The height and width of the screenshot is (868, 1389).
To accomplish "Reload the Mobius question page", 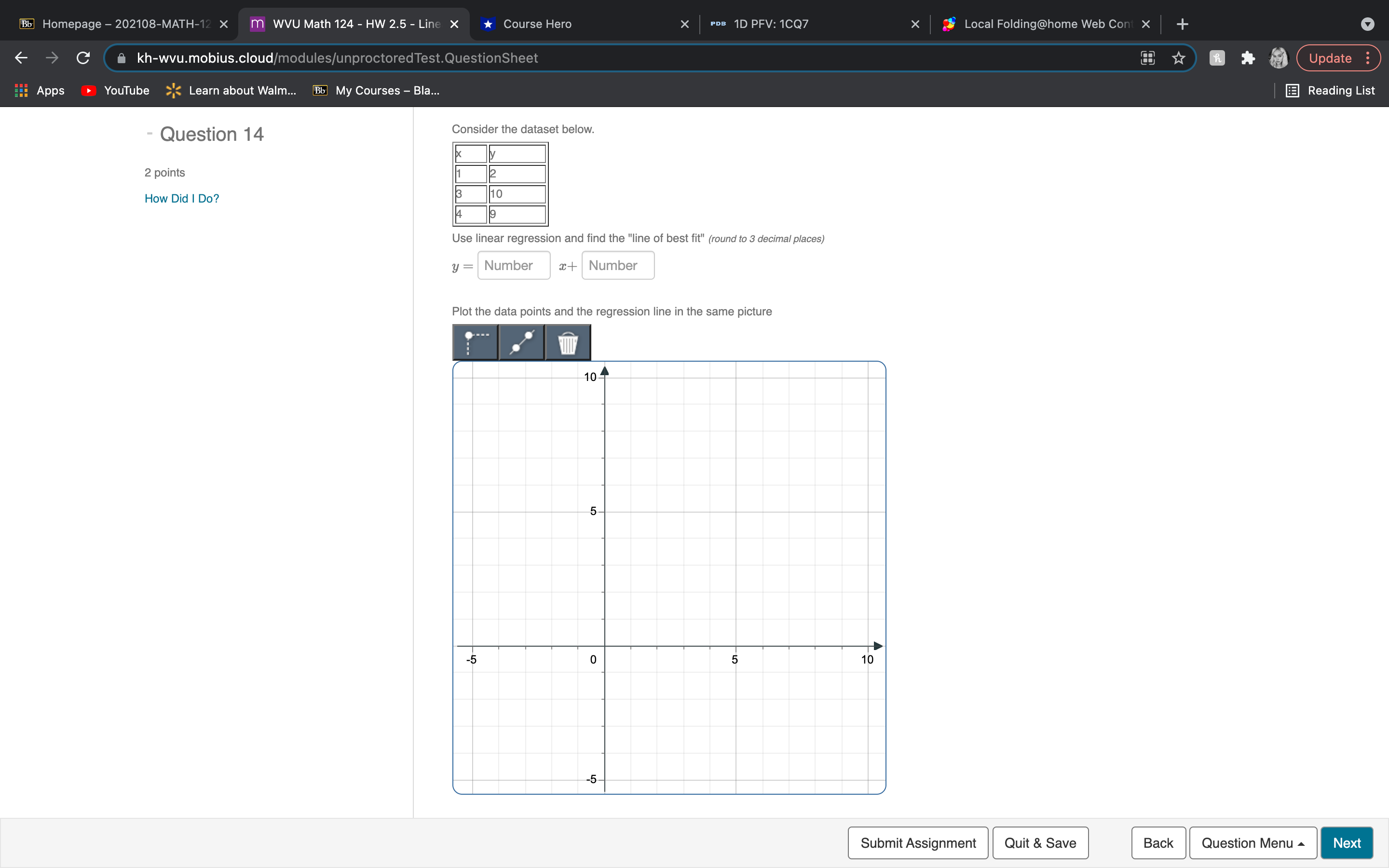I will [x=82, y=57].
